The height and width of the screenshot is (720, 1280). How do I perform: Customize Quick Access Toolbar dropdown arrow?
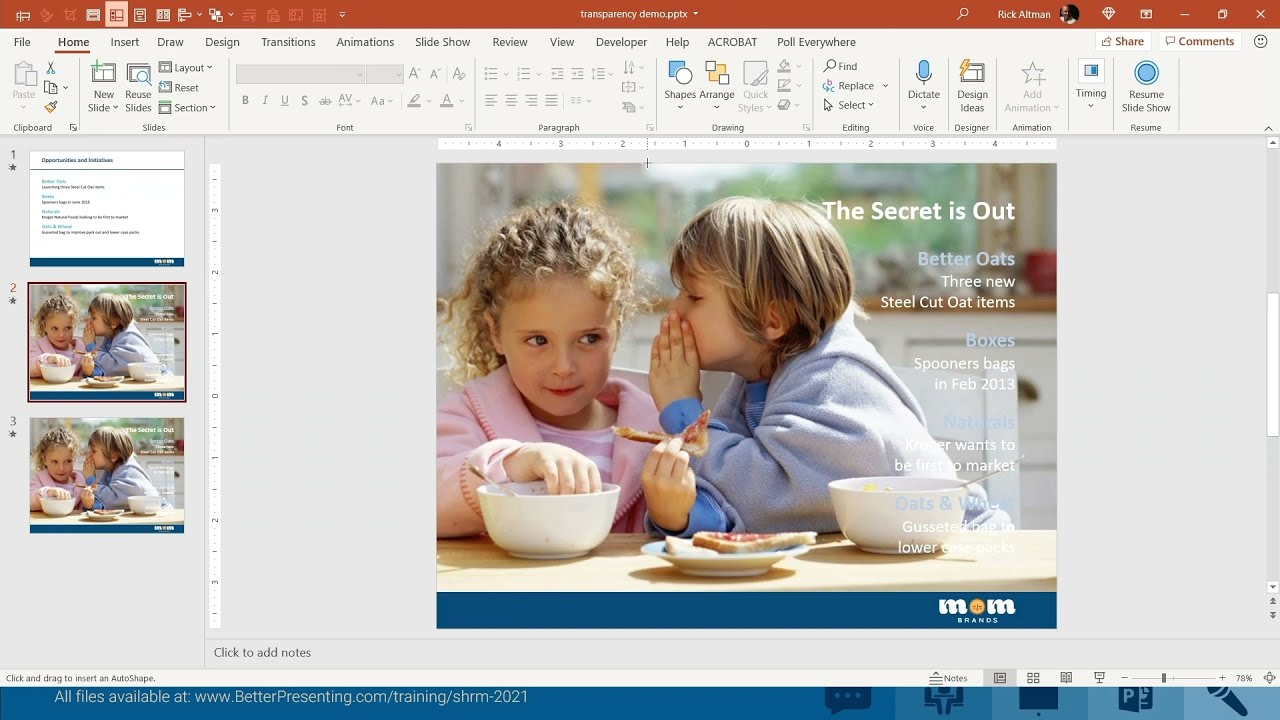click(342, 15)
